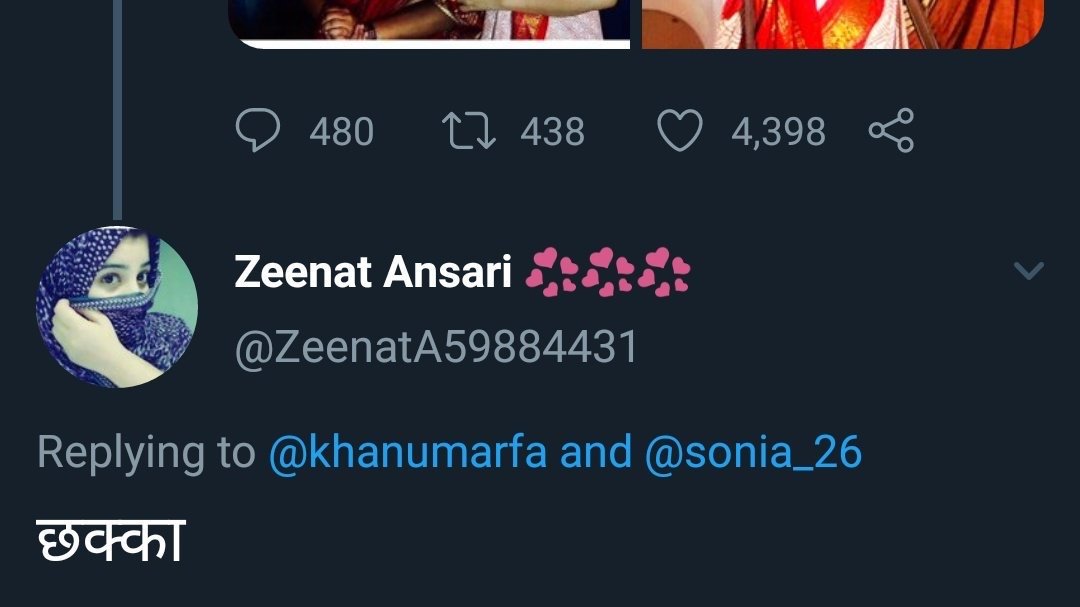Tap the reply speech bubble icon
Image resolution: width=1080 pixels, height=607 pixels.
[256, 132]
